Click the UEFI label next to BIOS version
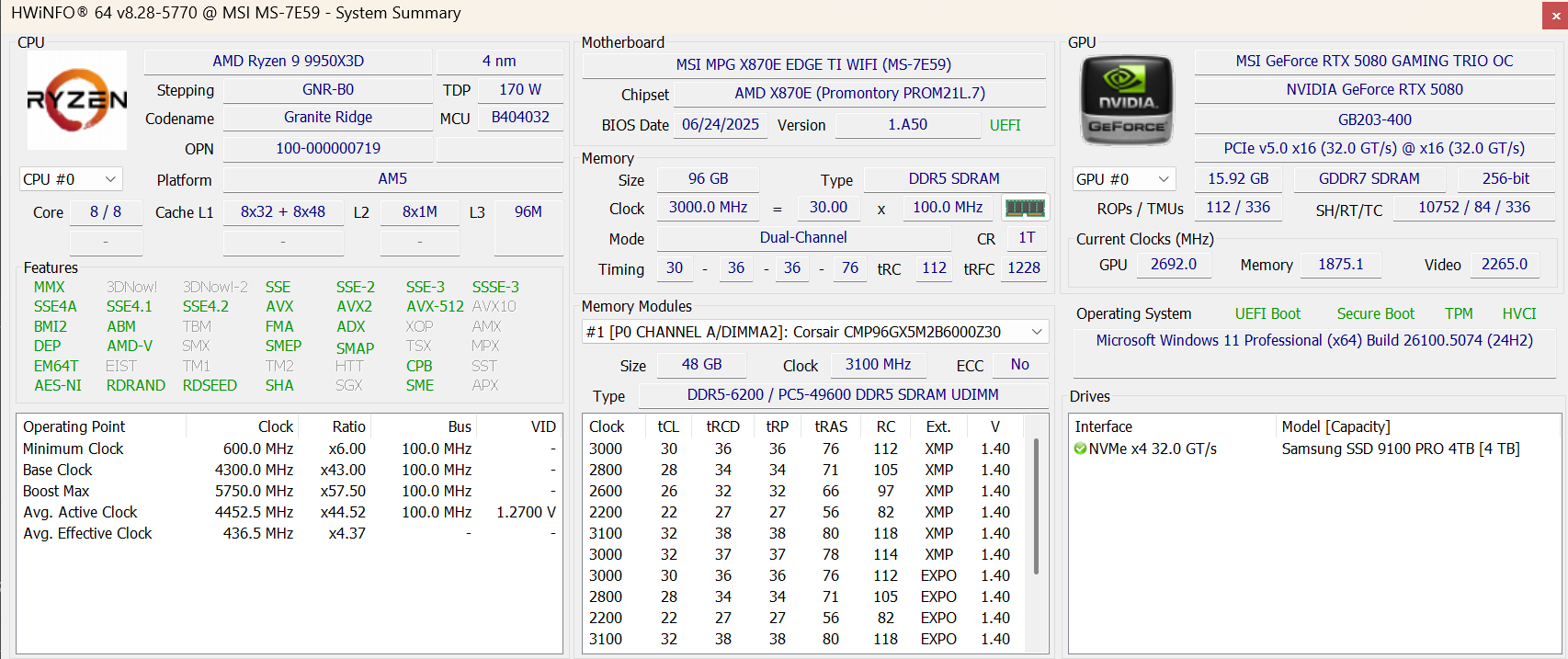The image size is (1568, 659). point(1005,125)
